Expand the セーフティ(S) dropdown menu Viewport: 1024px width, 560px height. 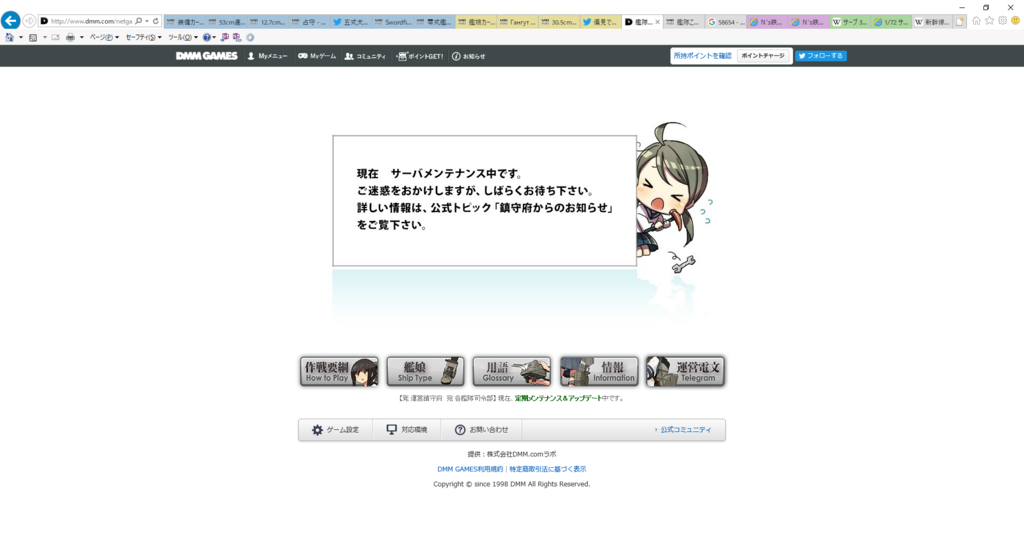pyautogui.click(x=143, y=37)
